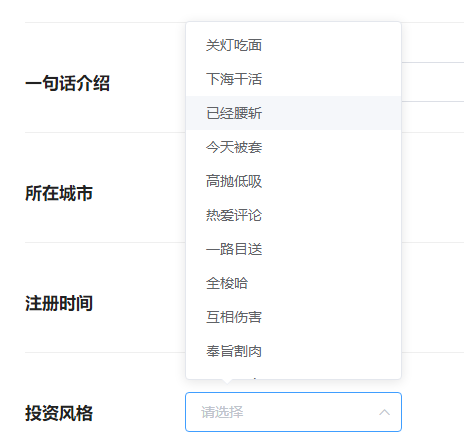The height and width of the screenshot is (437, 464).
Task: Click the 投资风格 field label
Action: tap(59, 413)
